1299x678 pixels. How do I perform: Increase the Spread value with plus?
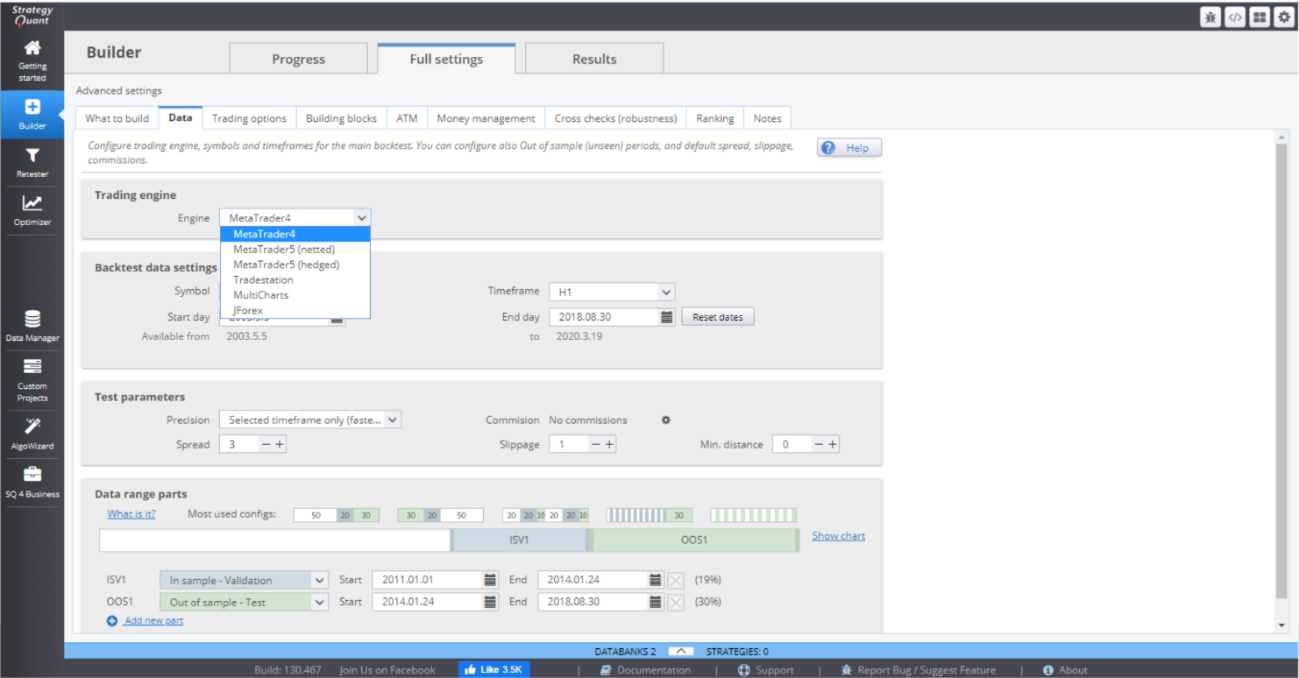[280, 444]
